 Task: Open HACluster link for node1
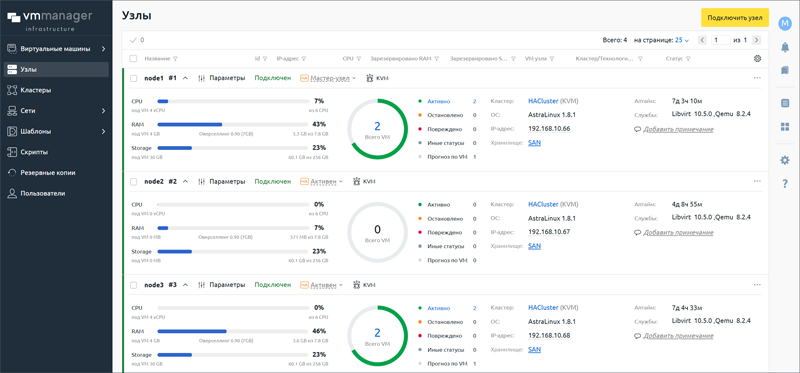tap(543, 101)
